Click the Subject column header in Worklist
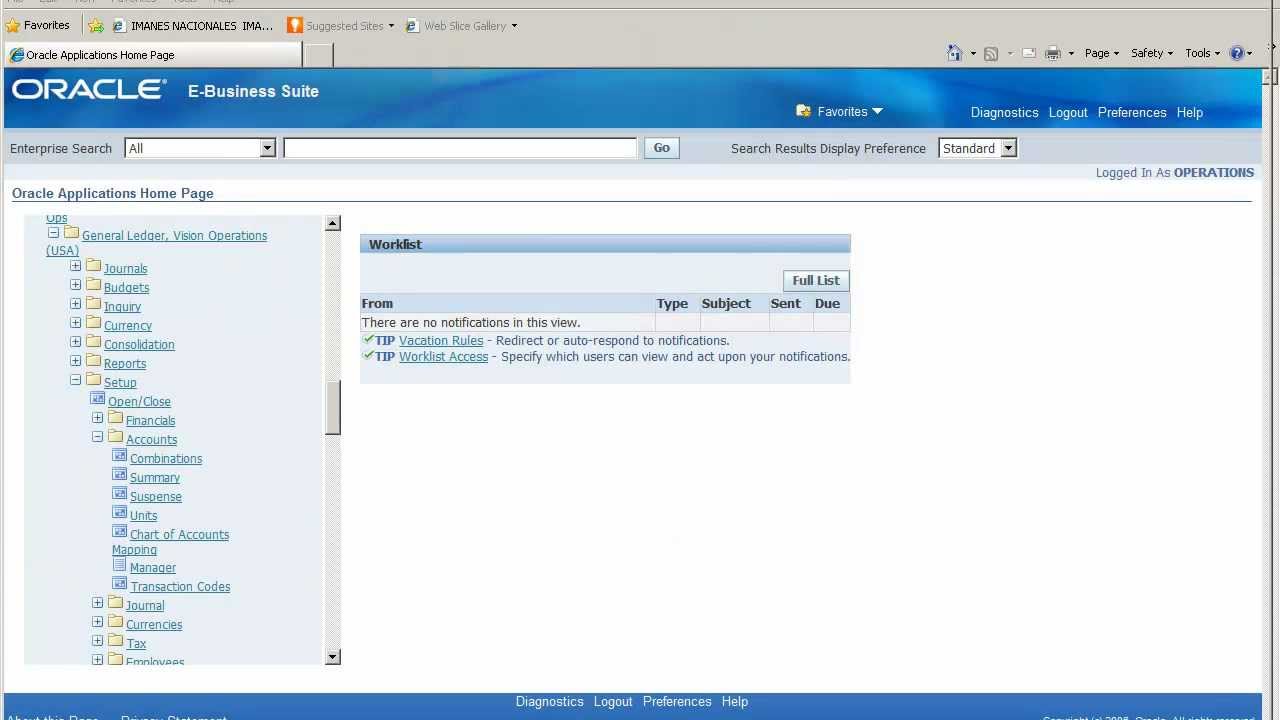The width and height of the screenshot is (1280, 720). coord(726,303)
